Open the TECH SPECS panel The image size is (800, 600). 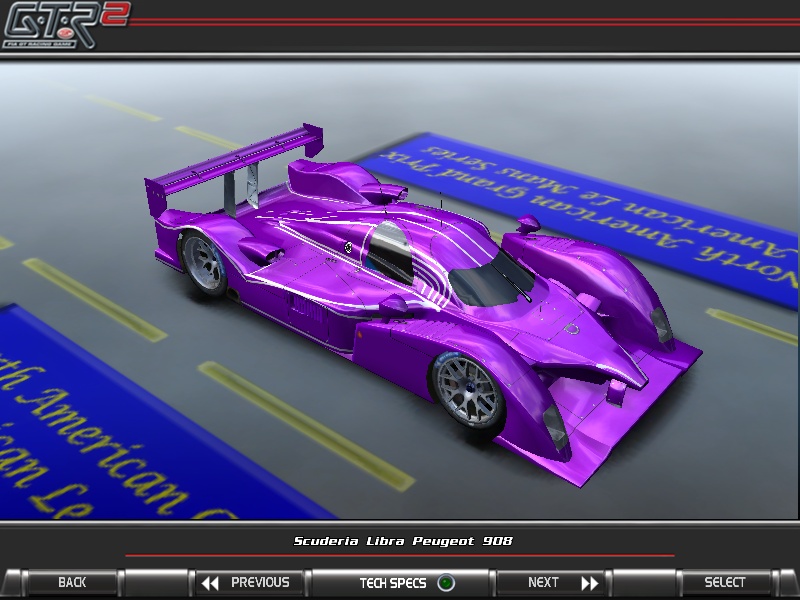tap(401, 582)
